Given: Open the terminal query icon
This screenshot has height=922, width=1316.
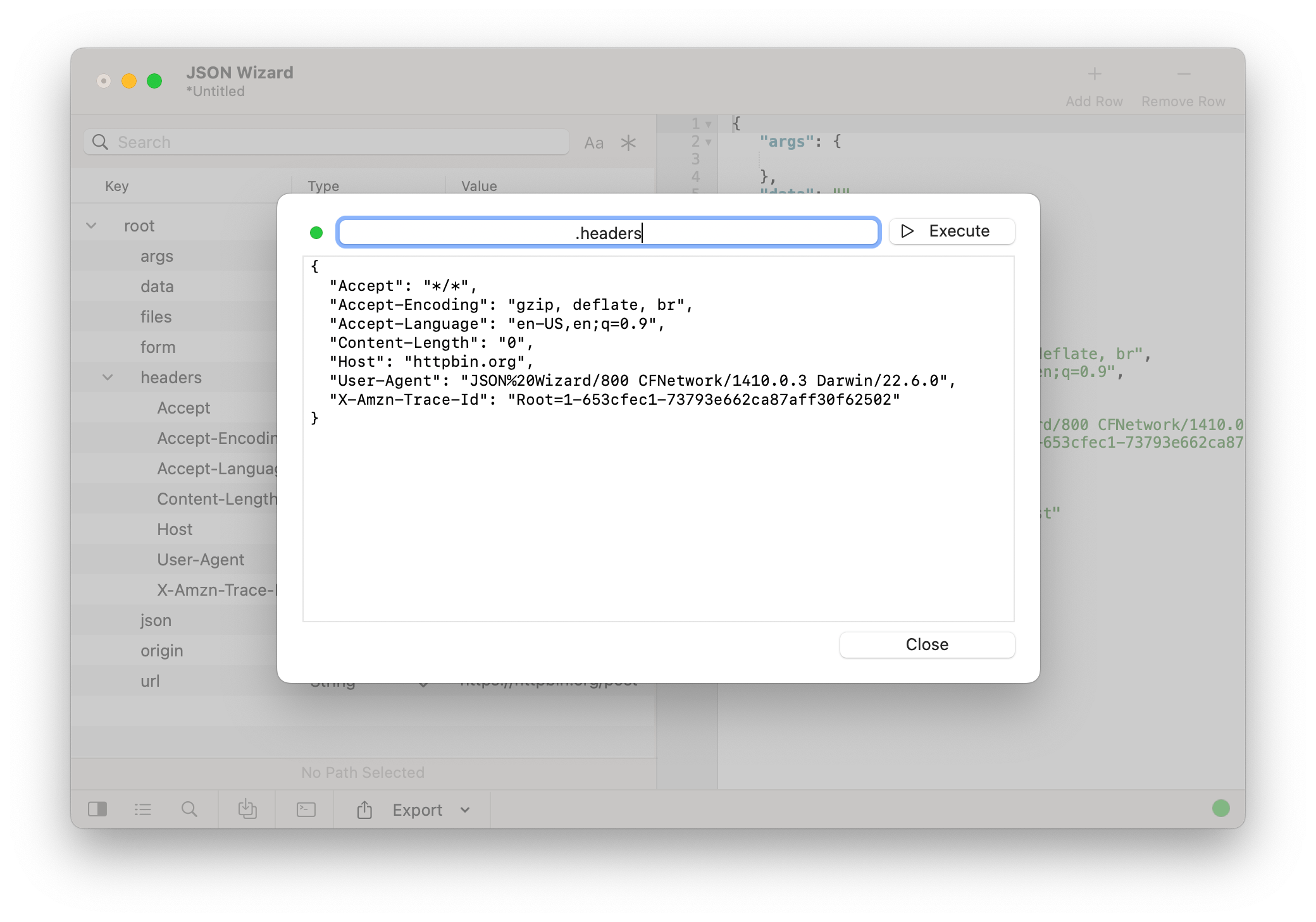Looking at the screenshot, I should pos(306,809).
